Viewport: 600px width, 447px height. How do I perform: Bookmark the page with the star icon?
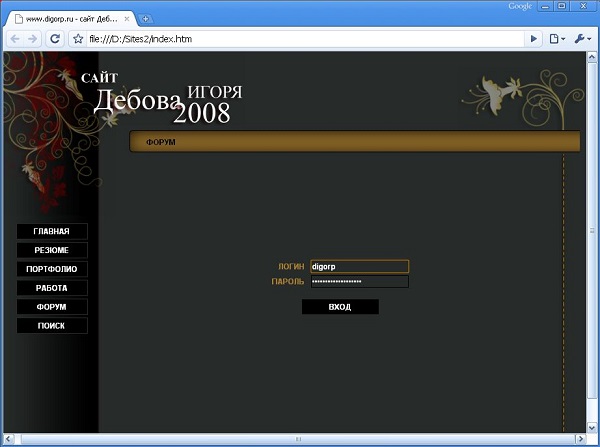78,39
